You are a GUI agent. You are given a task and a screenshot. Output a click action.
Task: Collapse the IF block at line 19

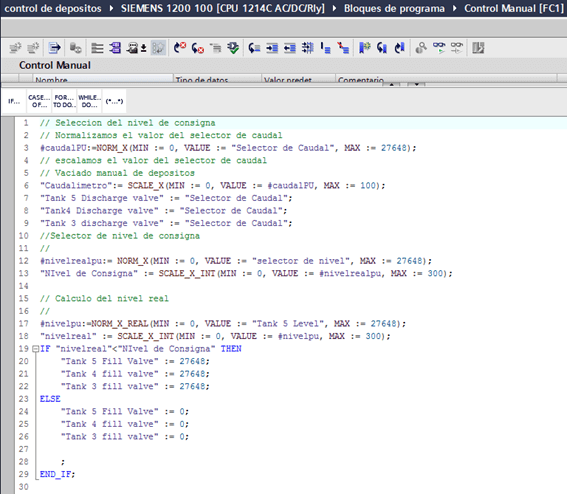[x=35, y=349]
